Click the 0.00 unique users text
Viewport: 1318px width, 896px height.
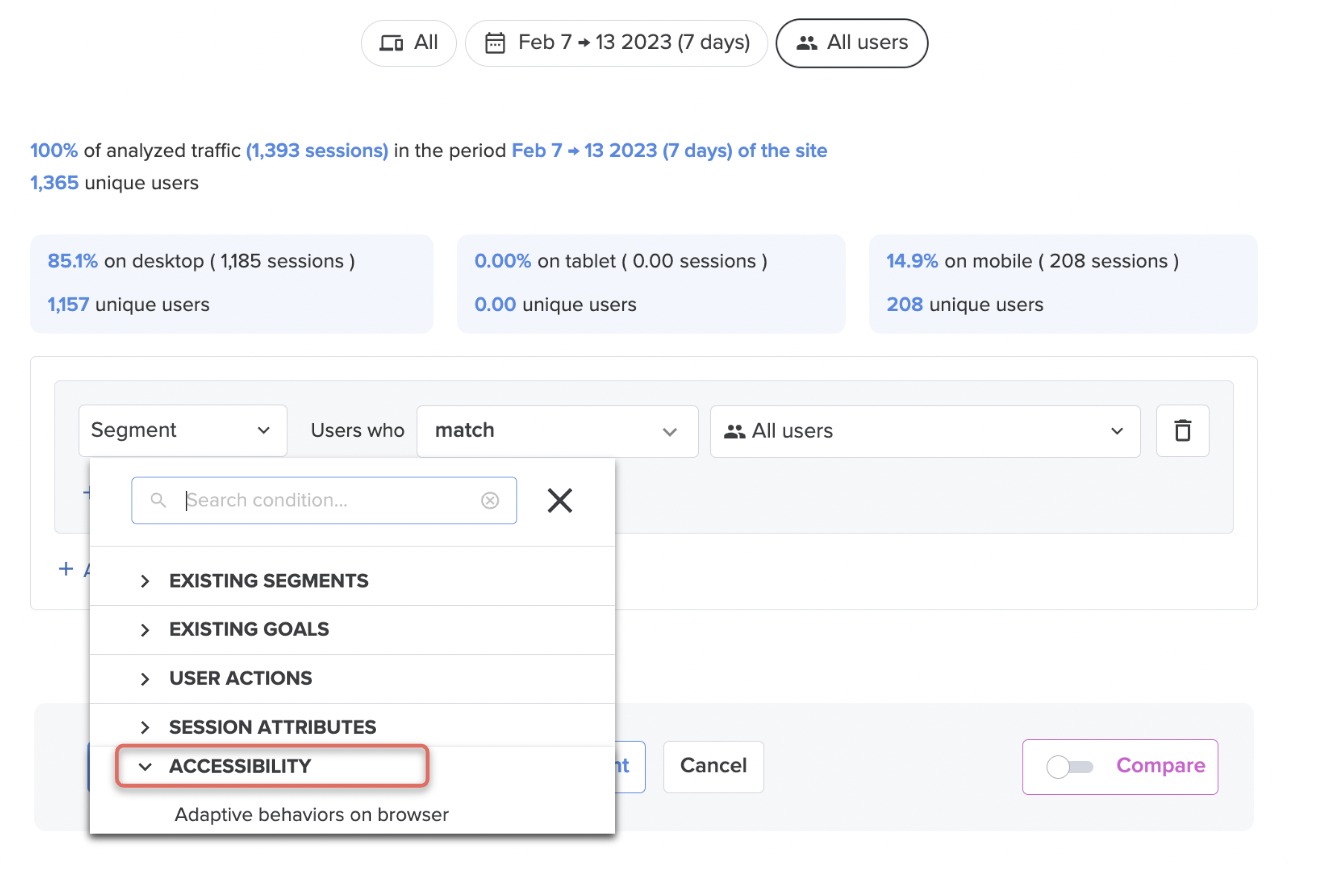[x=555, y=305]
